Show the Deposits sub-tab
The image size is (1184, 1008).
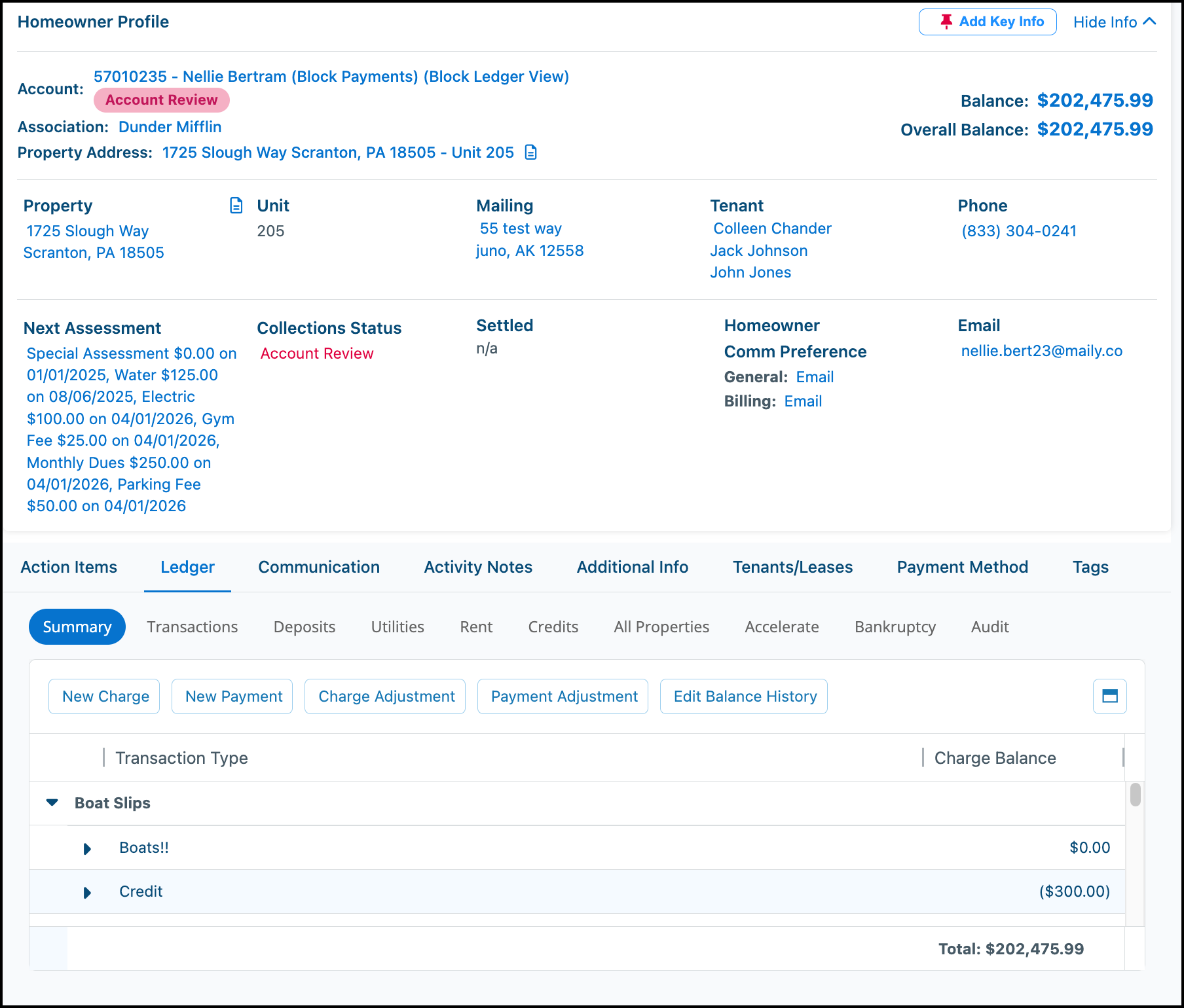(305, 627)
